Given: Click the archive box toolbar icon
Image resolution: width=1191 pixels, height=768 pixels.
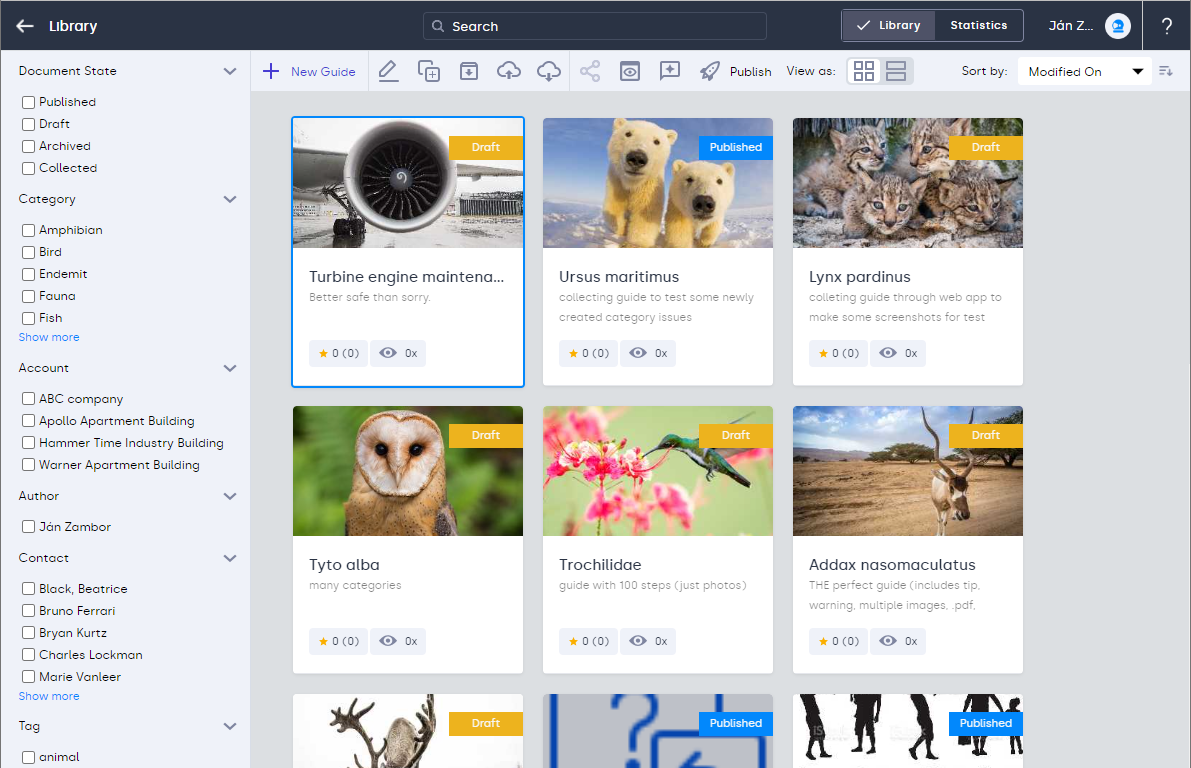Looking at the screenshot, I should (x=469, y=71).
